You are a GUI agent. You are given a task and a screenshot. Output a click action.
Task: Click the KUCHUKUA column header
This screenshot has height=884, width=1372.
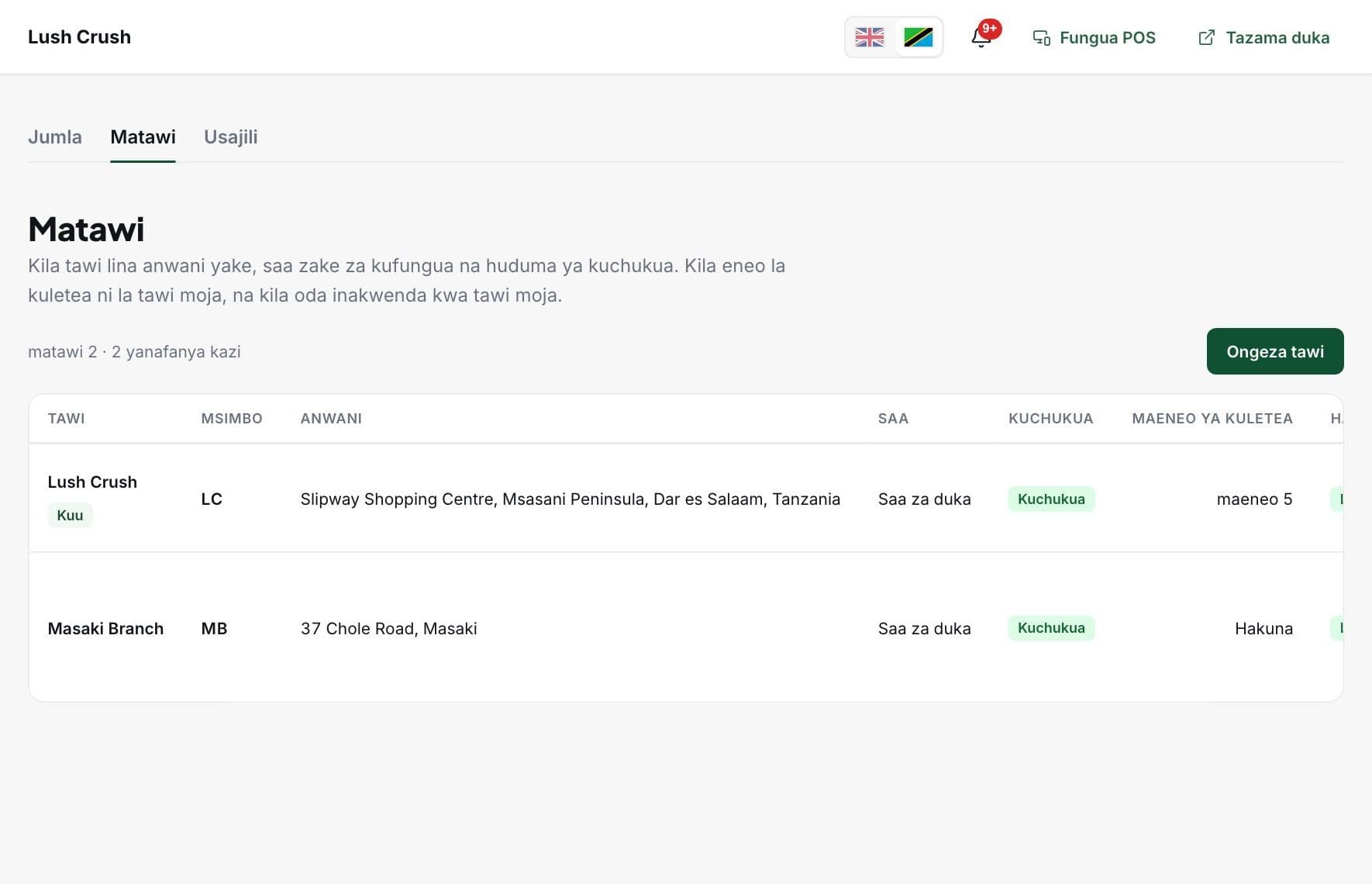click(x=1050, y=419)
